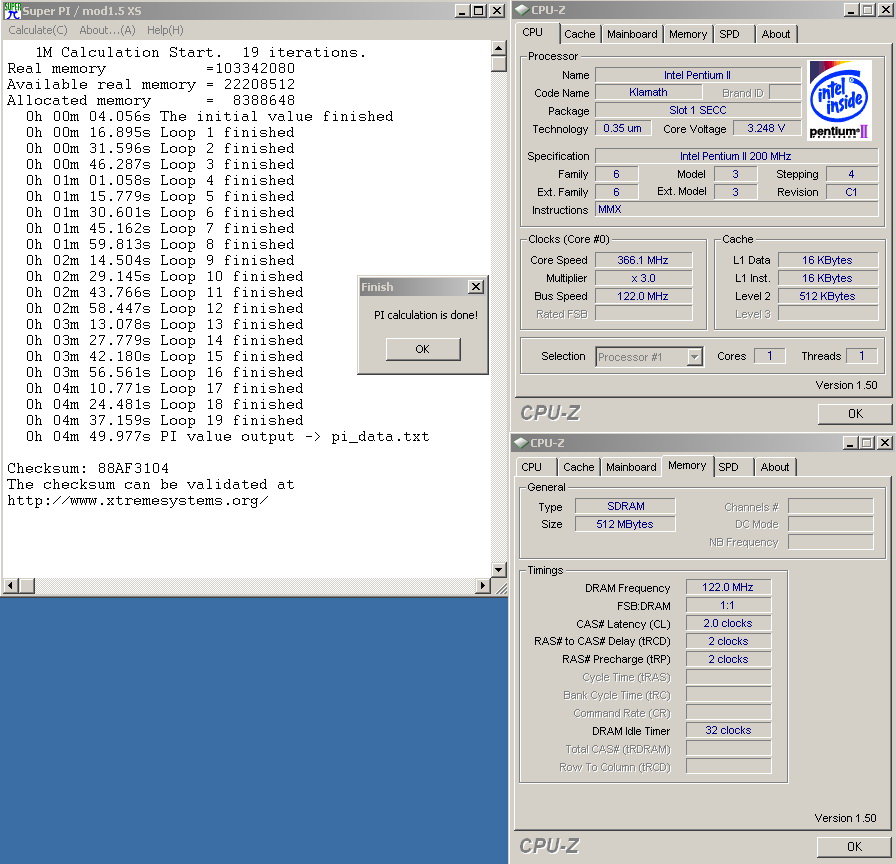Click the DRAM Frequency value 122.0 MHz
This screenshot has width=896, height=864.
click(728, 587)
